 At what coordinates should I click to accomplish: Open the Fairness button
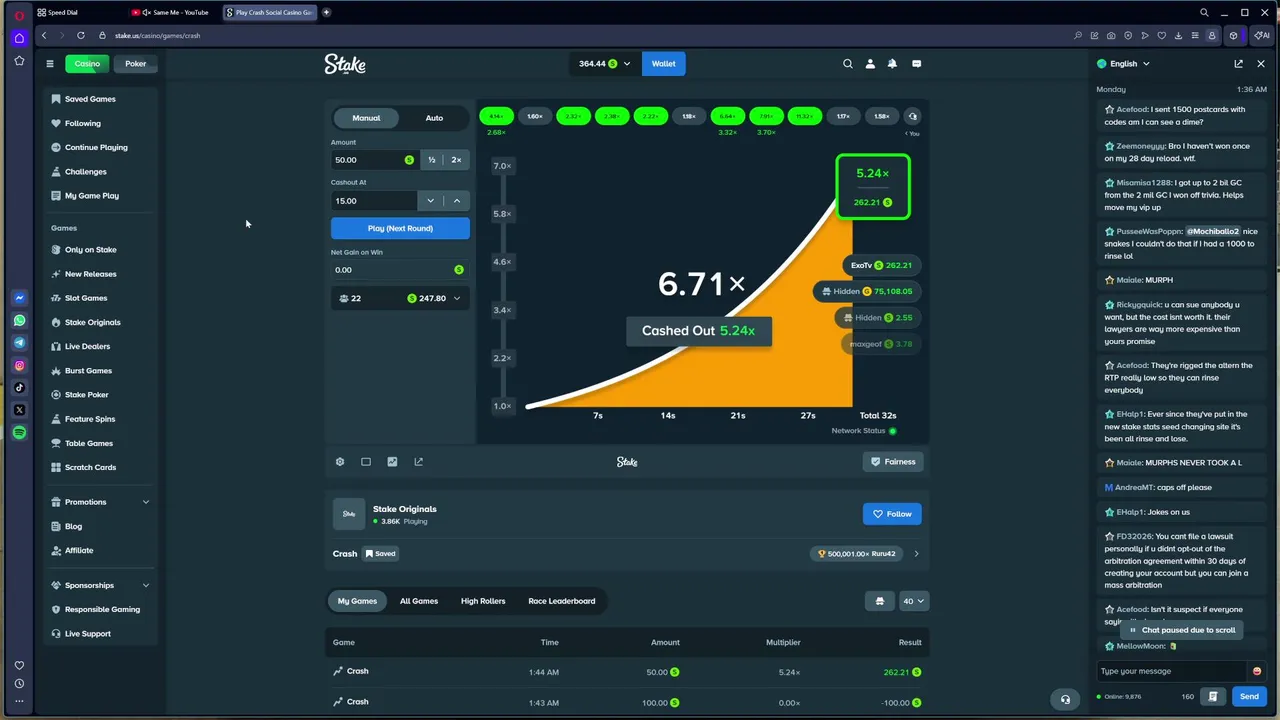click(x=893, y=462)
